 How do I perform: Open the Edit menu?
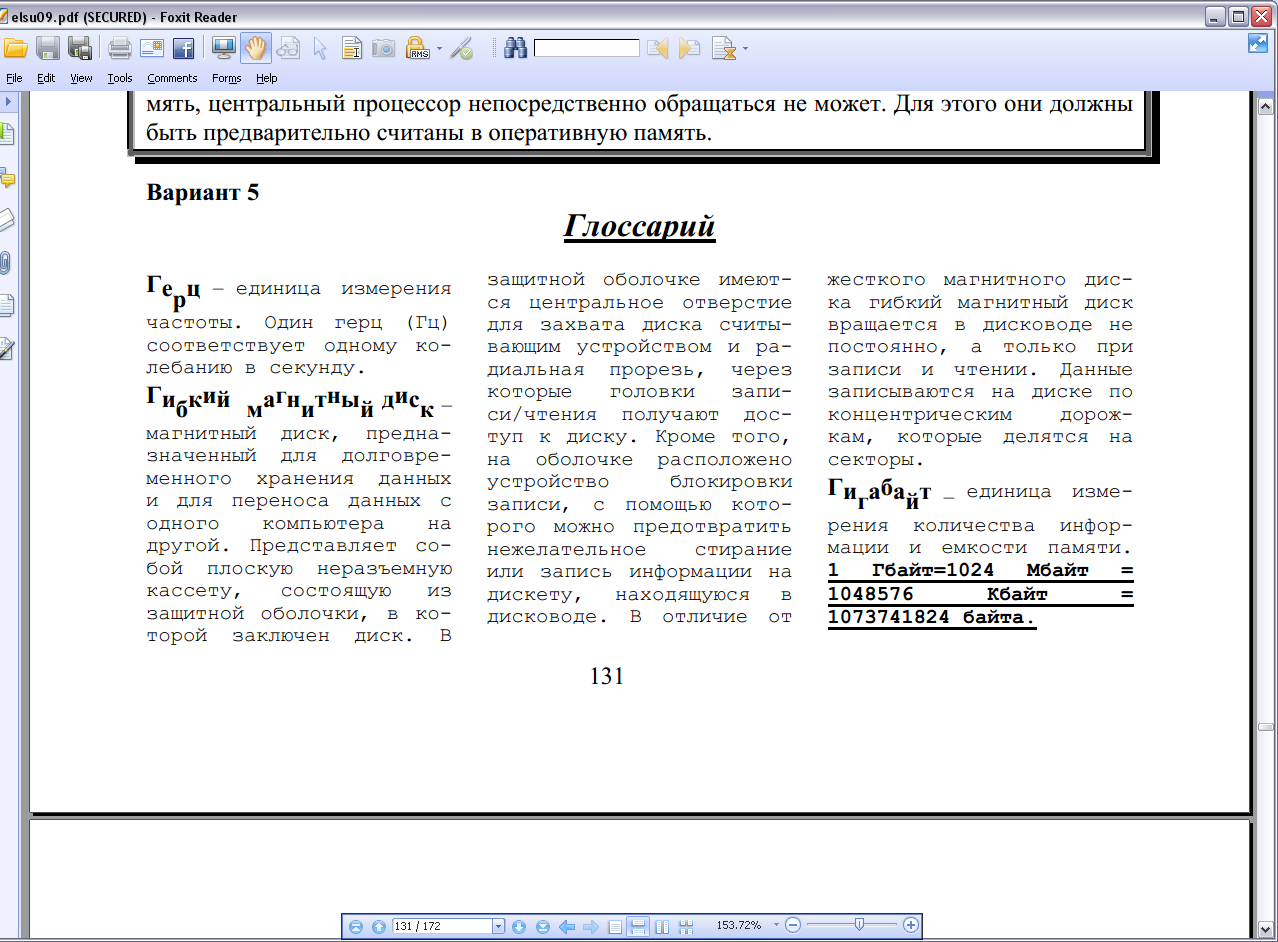[x=46, y=78]
